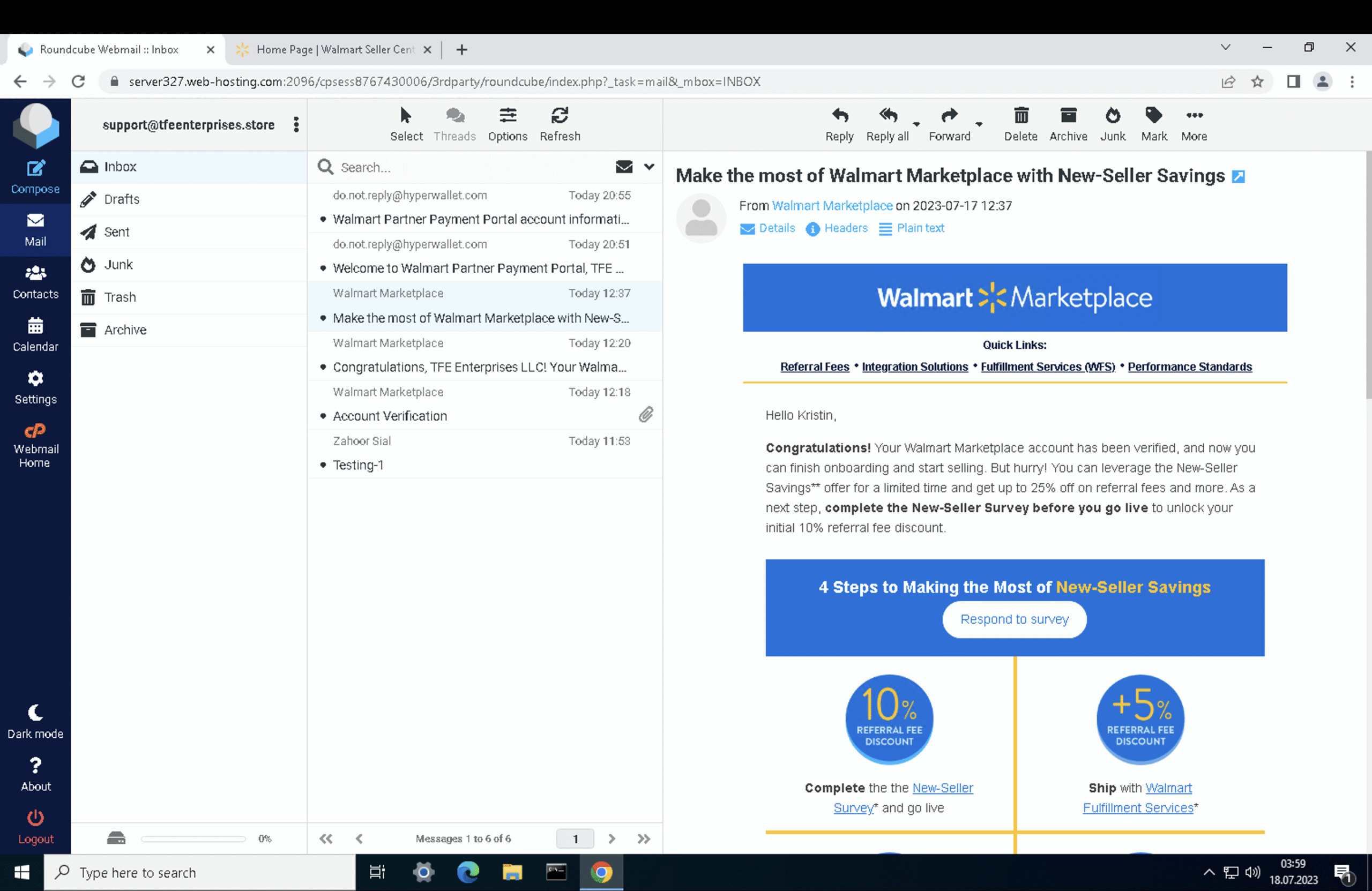Expand the Forward options arrow
This screenshot has width=1372, height=891.
point(979,123)
